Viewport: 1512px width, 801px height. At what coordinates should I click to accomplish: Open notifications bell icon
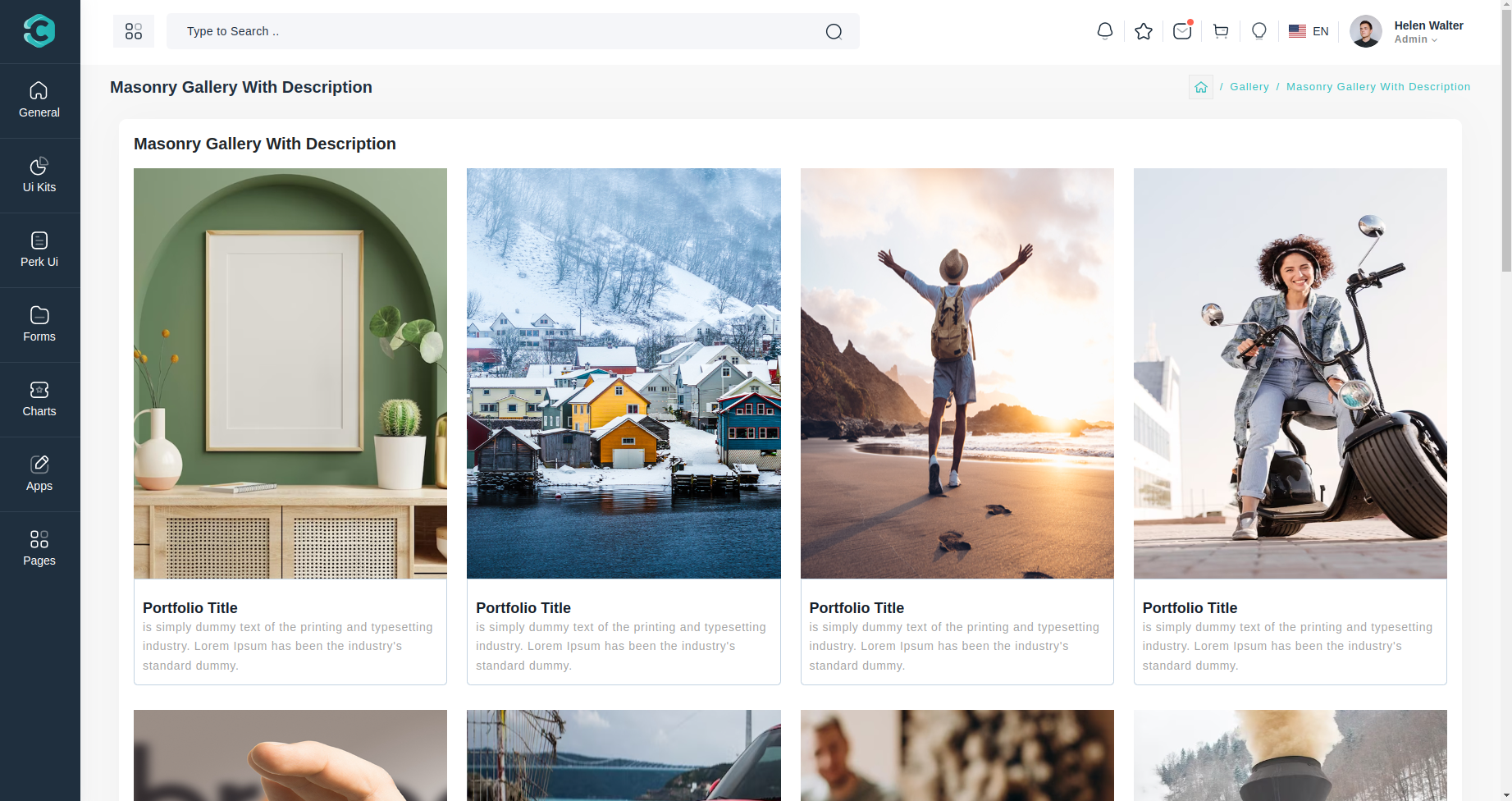click(1105, 31)
